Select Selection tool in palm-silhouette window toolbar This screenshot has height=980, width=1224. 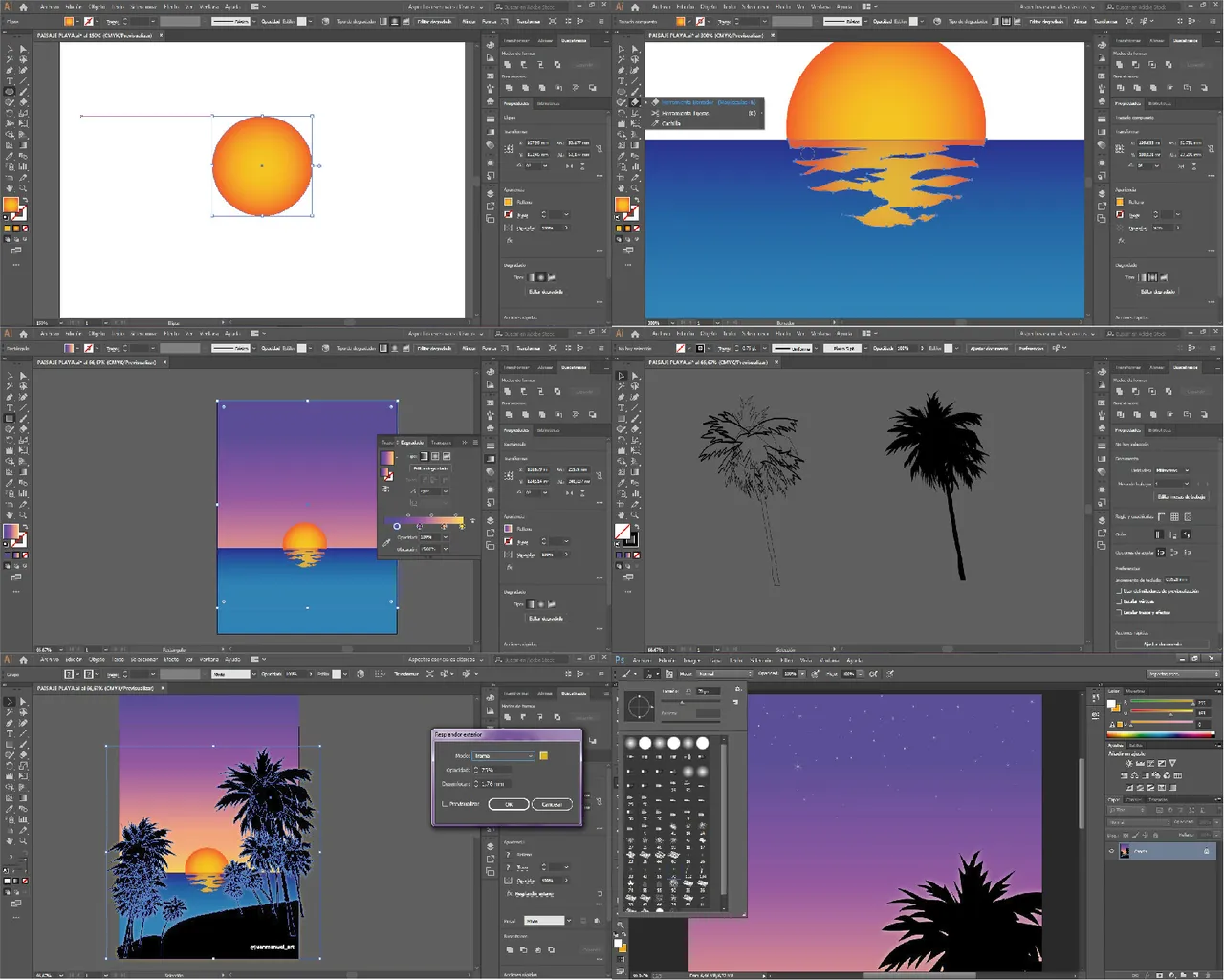622,376
